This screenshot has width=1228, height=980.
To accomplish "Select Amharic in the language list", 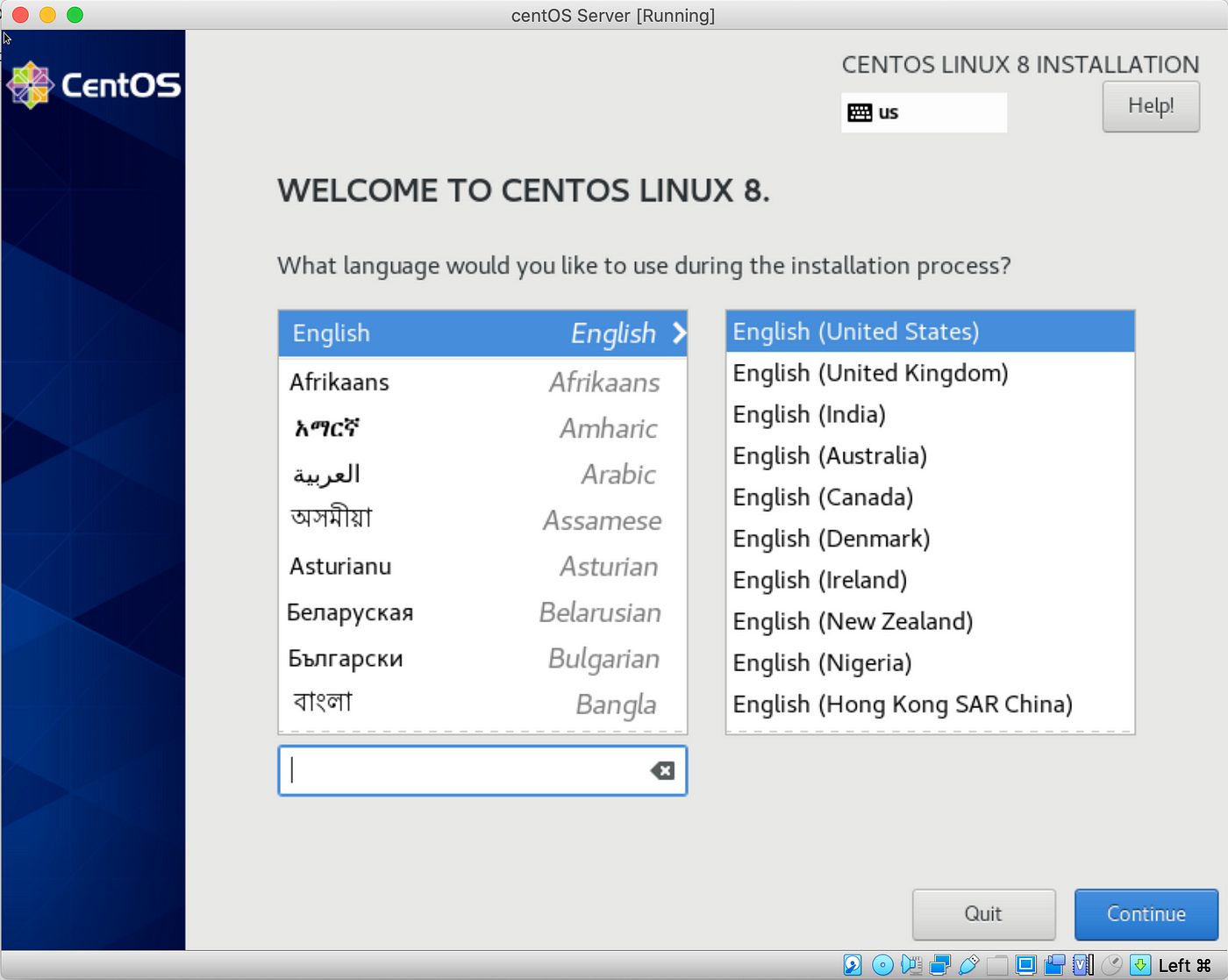I will tap(482, 428).
